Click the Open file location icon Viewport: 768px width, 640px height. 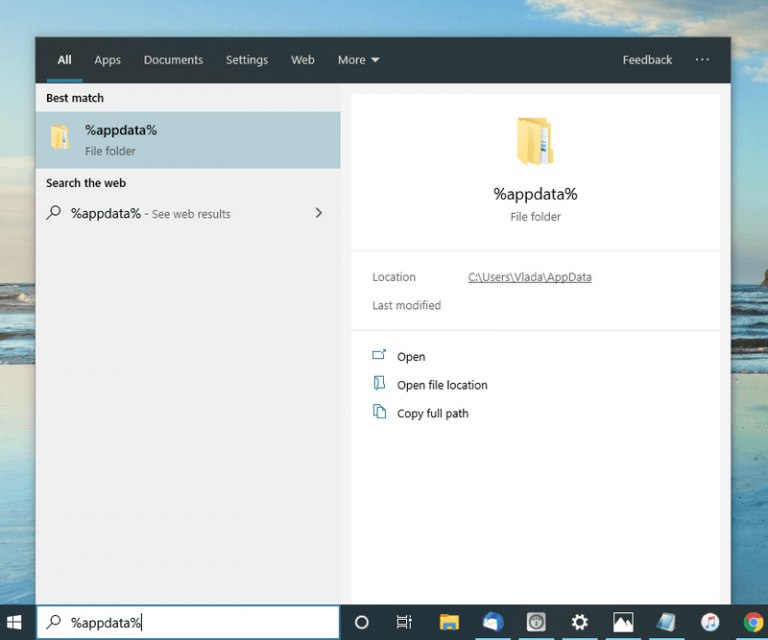pyautogui.click(x=379, y=383)
